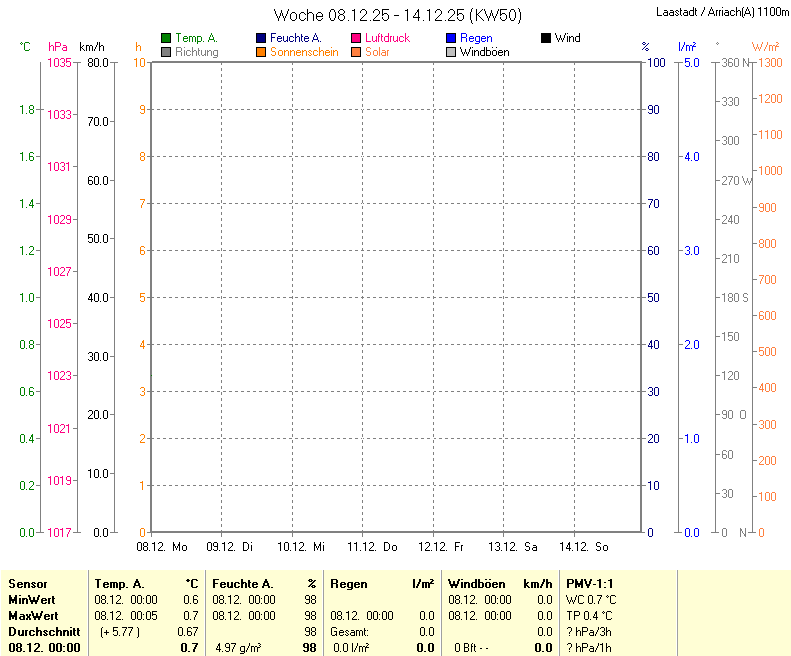This screenshot has width=791, height=656.
Task: Click the orange Sonnenschein legend square
Action: pyautogui.click(x=261, y=52)
